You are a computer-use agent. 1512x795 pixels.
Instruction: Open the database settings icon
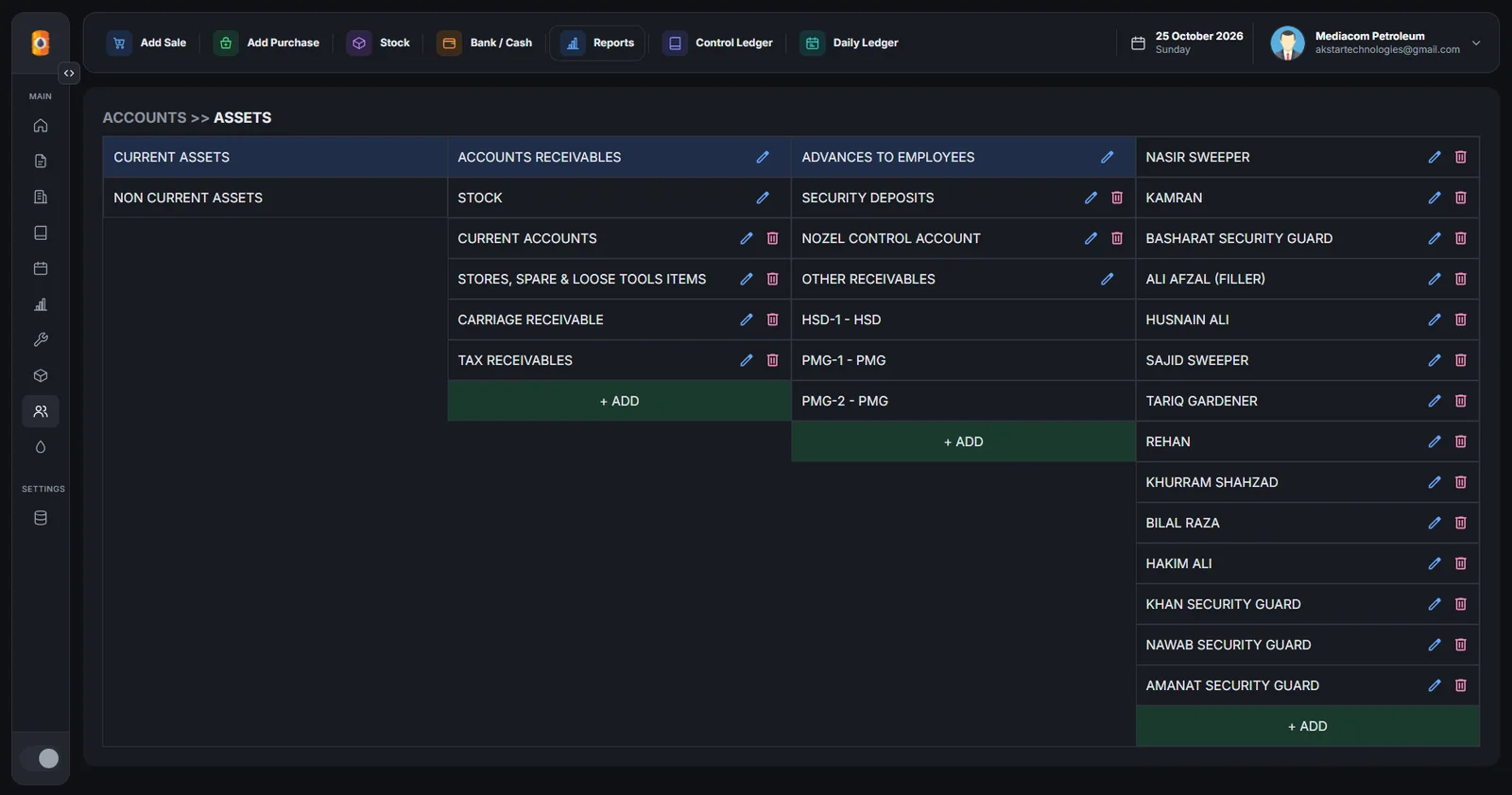click(41, 518)
